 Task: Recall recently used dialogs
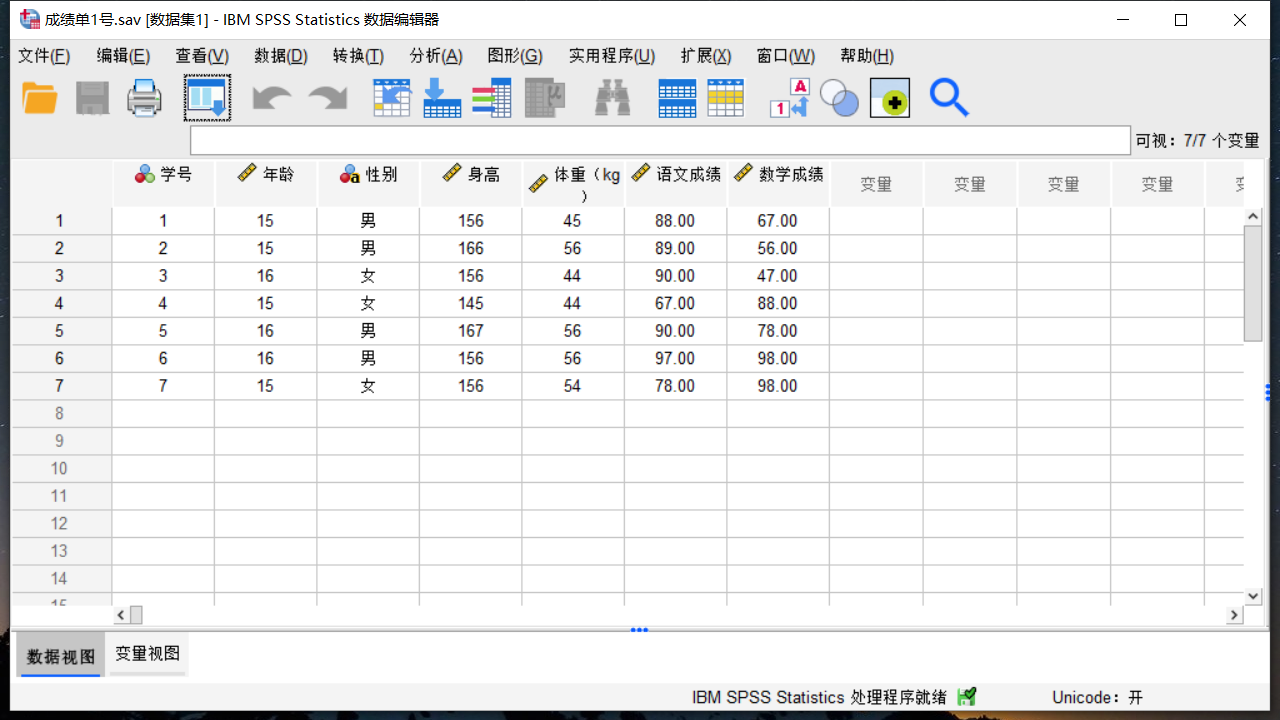coord(207,97)
